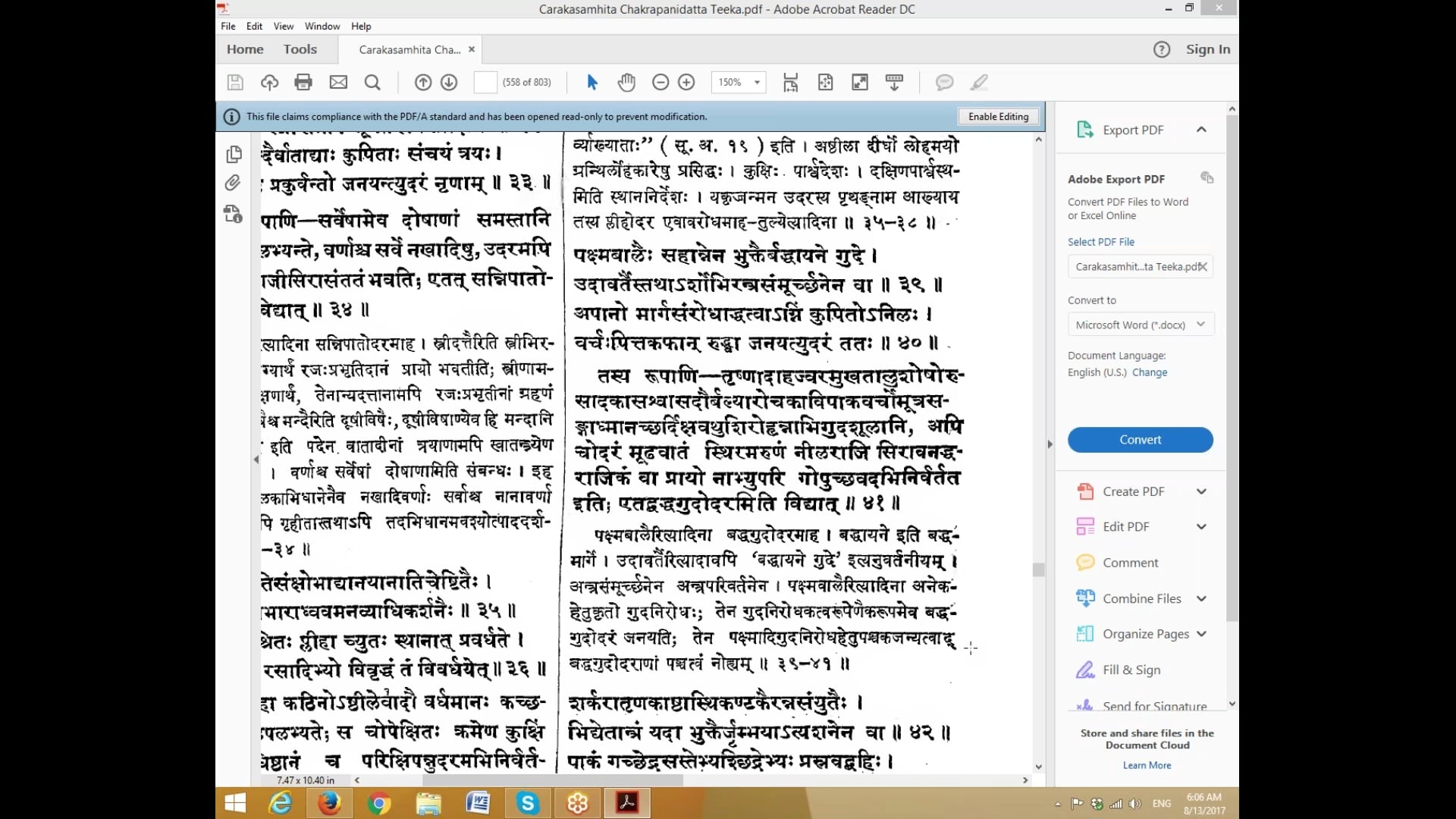Collapse the right tools pane arrow
The width and height of the screenshot is (1456, 819).
(x=1050, y=444)
